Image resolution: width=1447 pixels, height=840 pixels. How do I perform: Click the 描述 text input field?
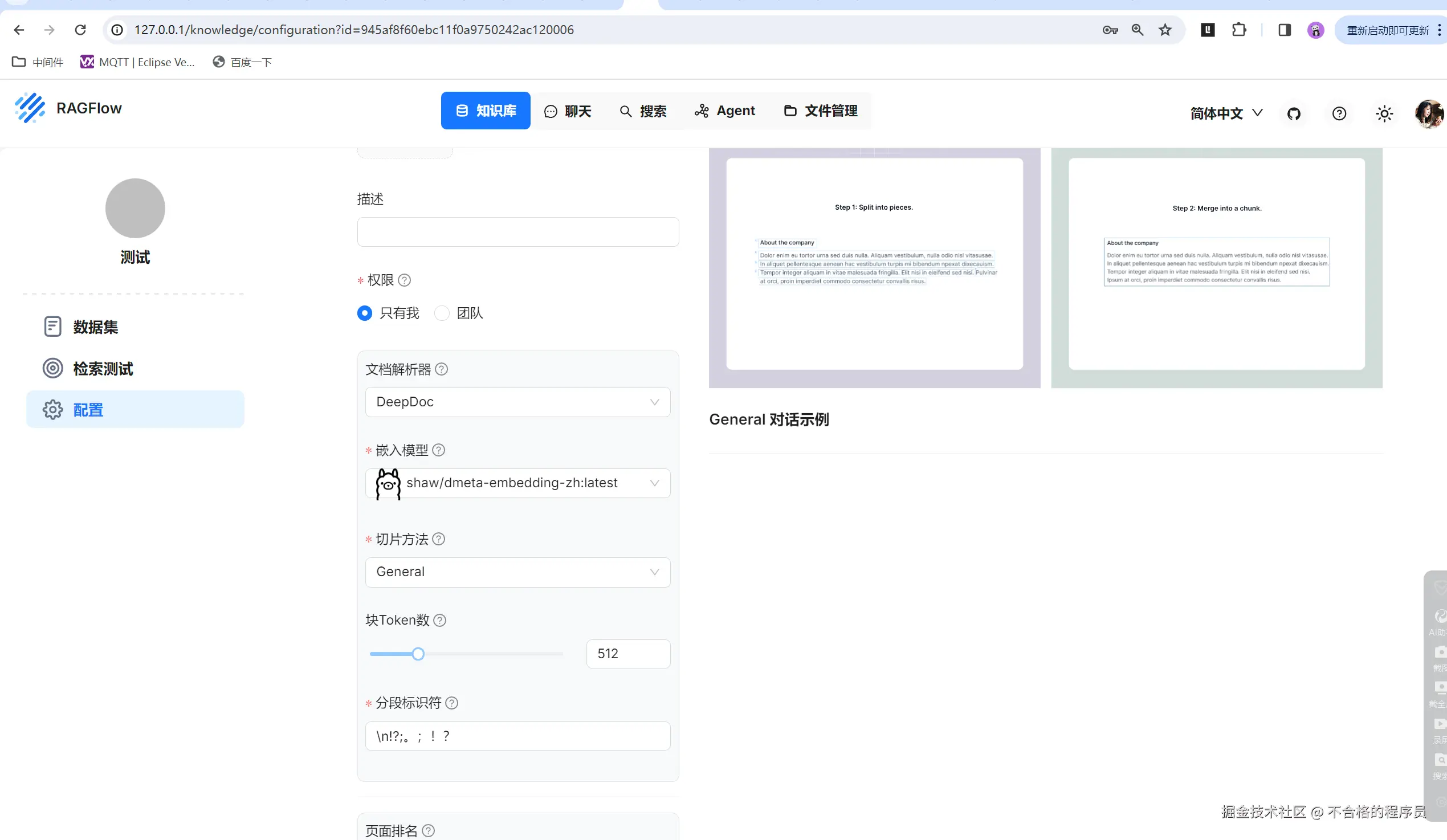517,232
